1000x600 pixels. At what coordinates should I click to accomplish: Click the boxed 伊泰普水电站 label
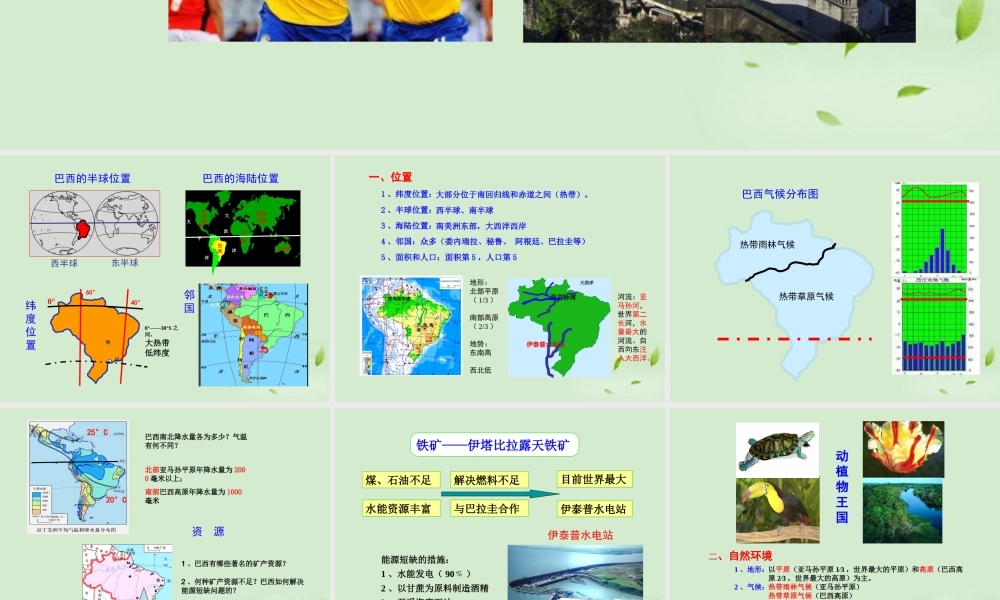(594, 509)
